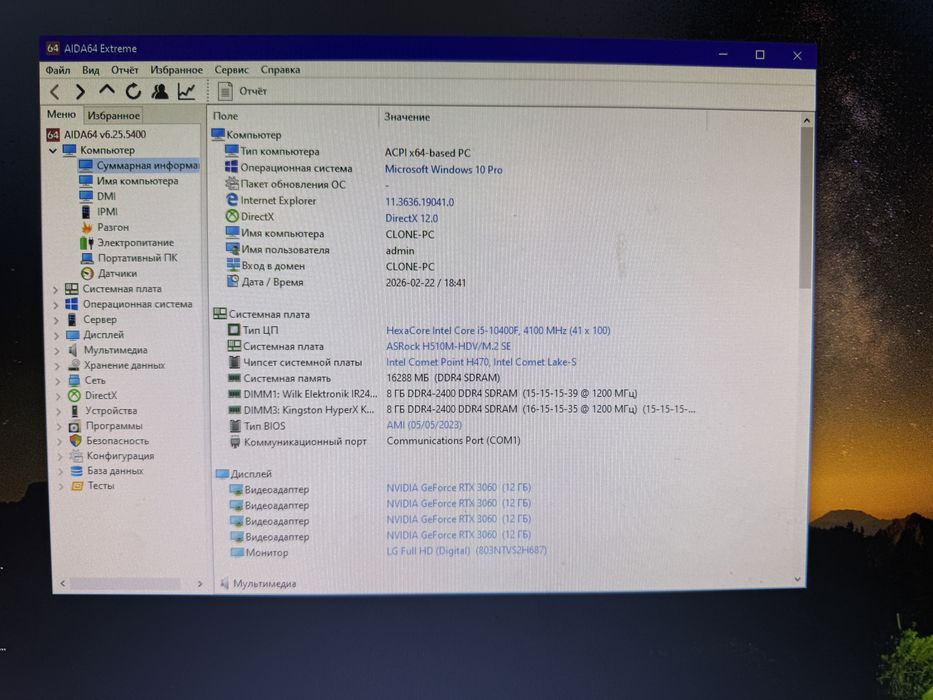933x700 pixels.
Task: Expand the Мультимедиа tree node in sidebar
Action: [58, 351]
